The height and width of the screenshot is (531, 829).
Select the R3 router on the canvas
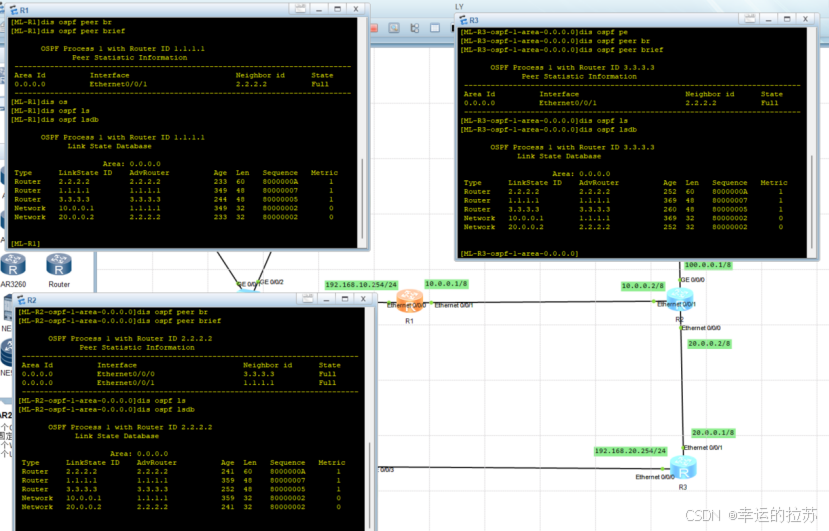click(683, 468)
